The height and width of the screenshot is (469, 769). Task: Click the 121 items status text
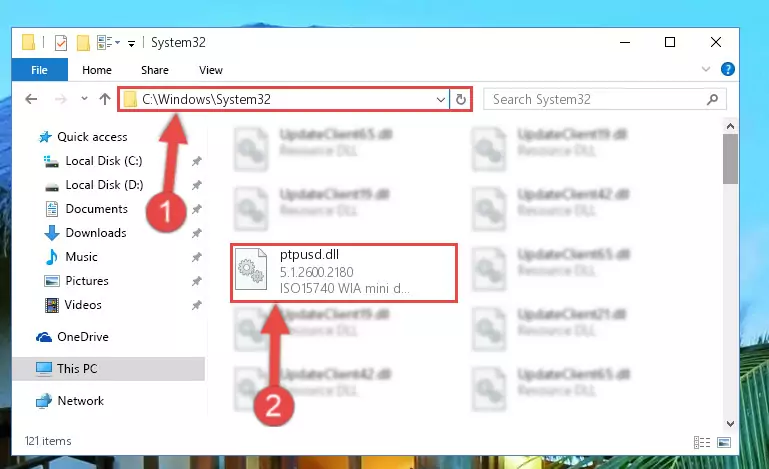pyautogui.click(x=48, y=441)
